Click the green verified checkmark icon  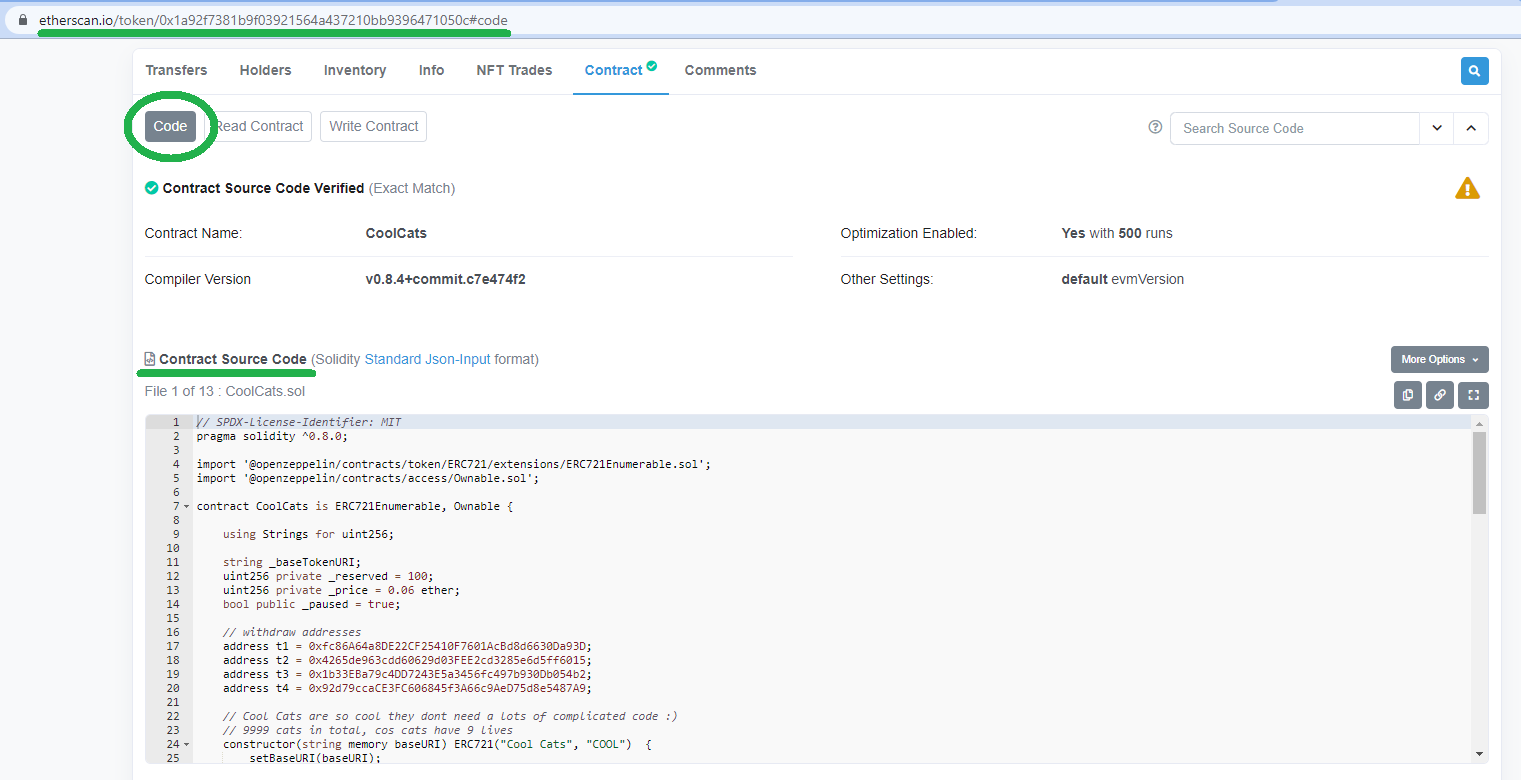point(151,188)
